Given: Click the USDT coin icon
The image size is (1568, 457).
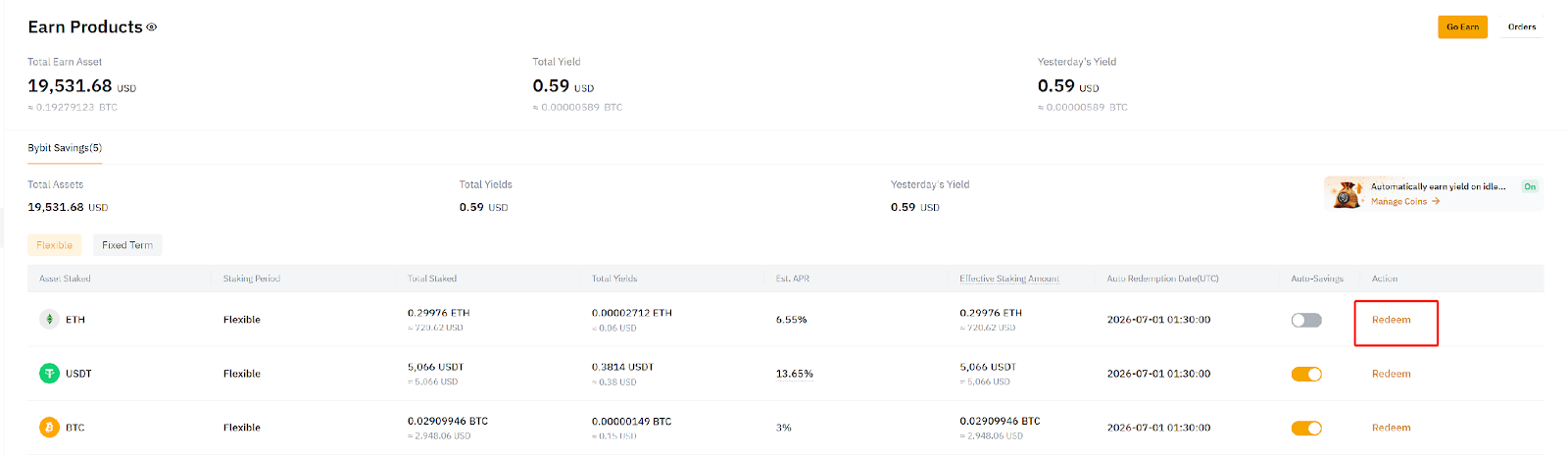Looking at the screenshot, I should pyautogui.click(x=49, y=374).
